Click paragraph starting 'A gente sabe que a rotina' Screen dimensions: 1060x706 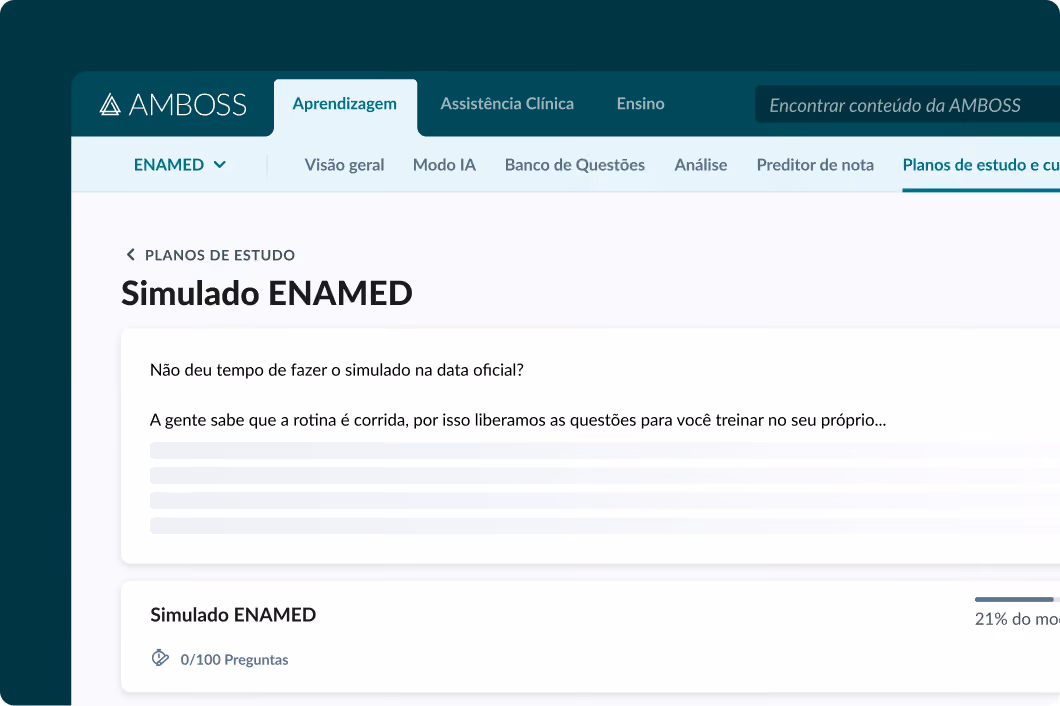518,420
